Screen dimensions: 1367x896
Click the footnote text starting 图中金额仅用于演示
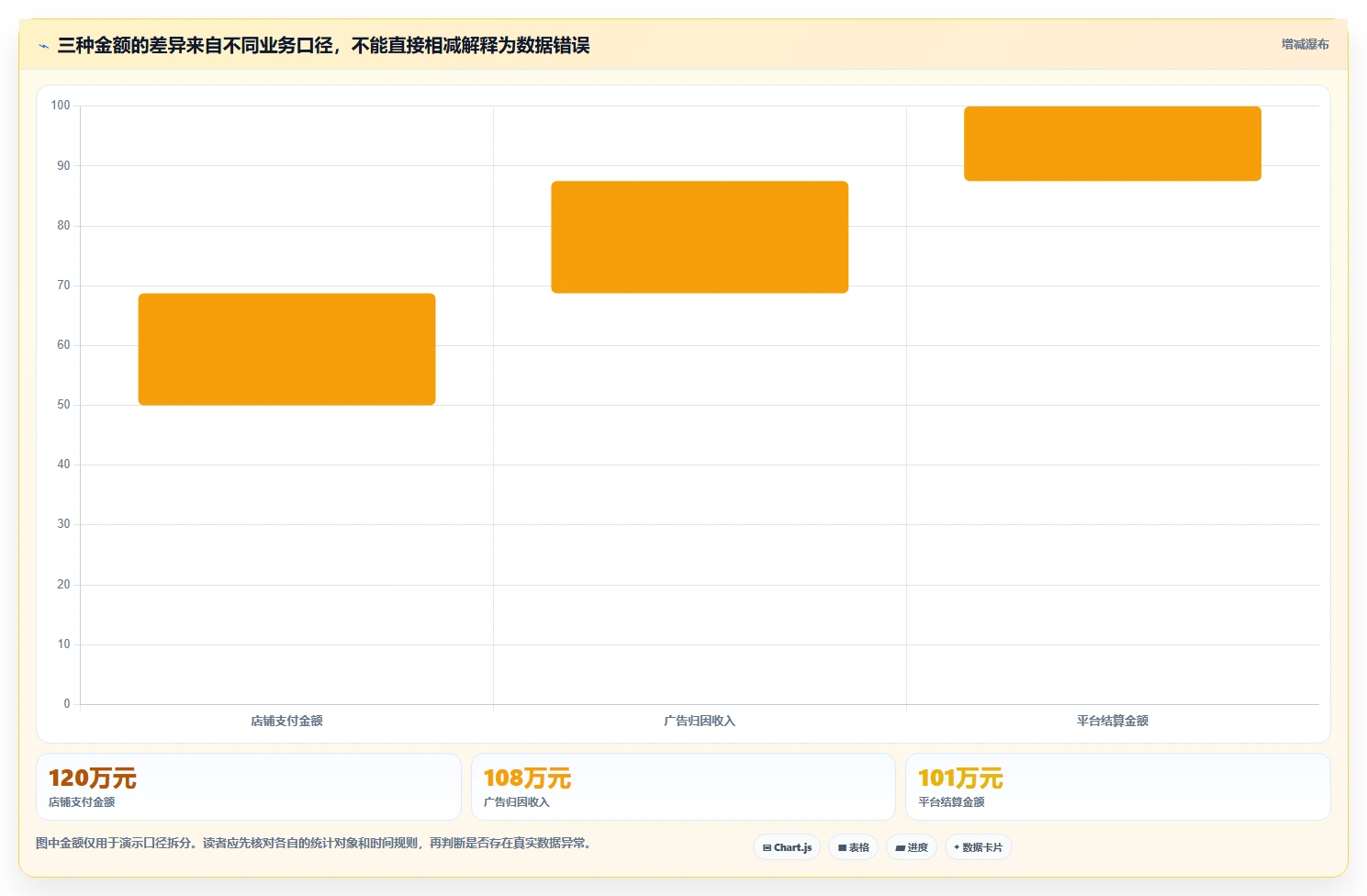316,843
